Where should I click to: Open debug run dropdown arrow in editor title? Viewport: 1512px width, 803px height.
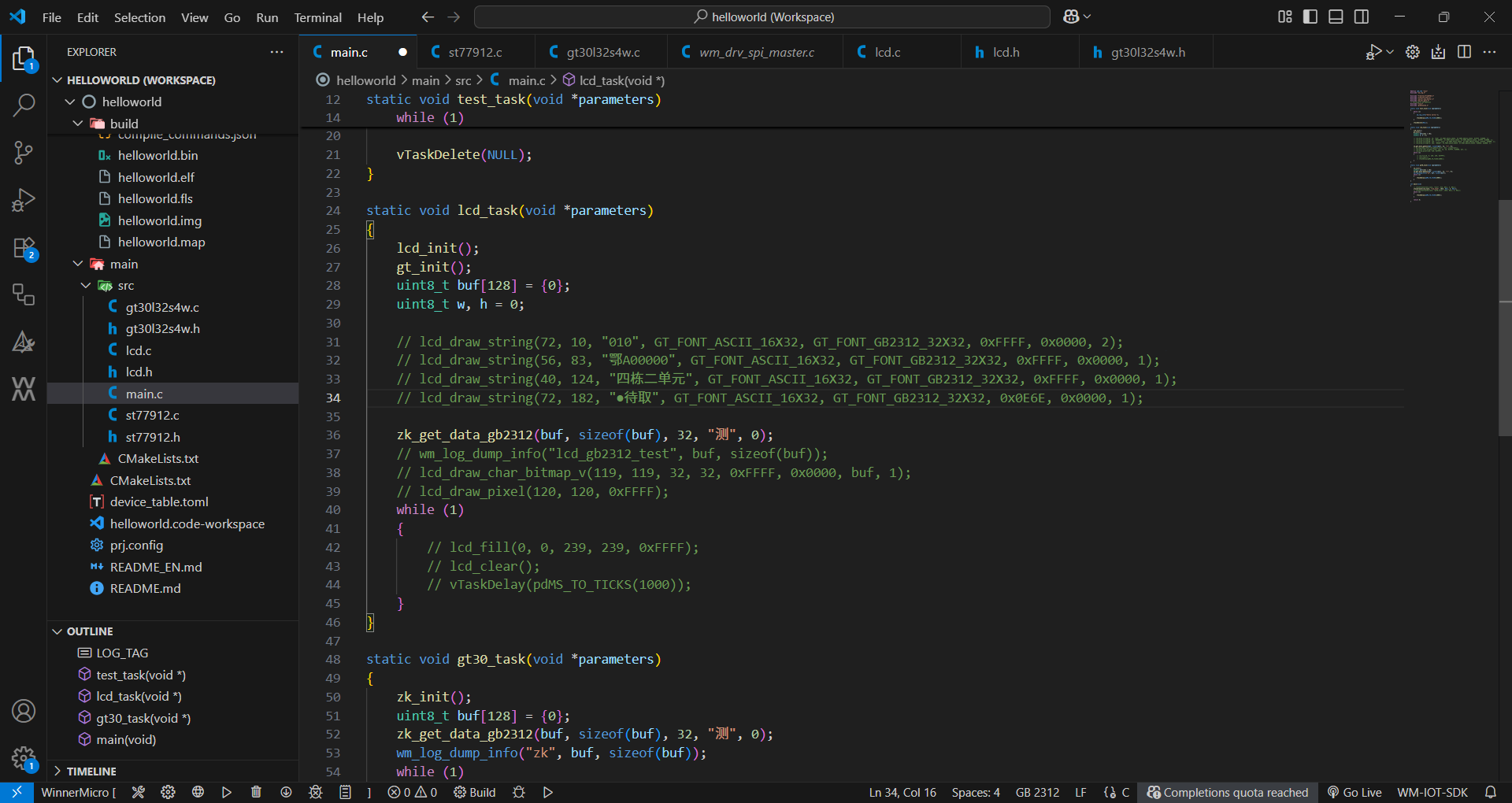click(x=1390, y=52)
